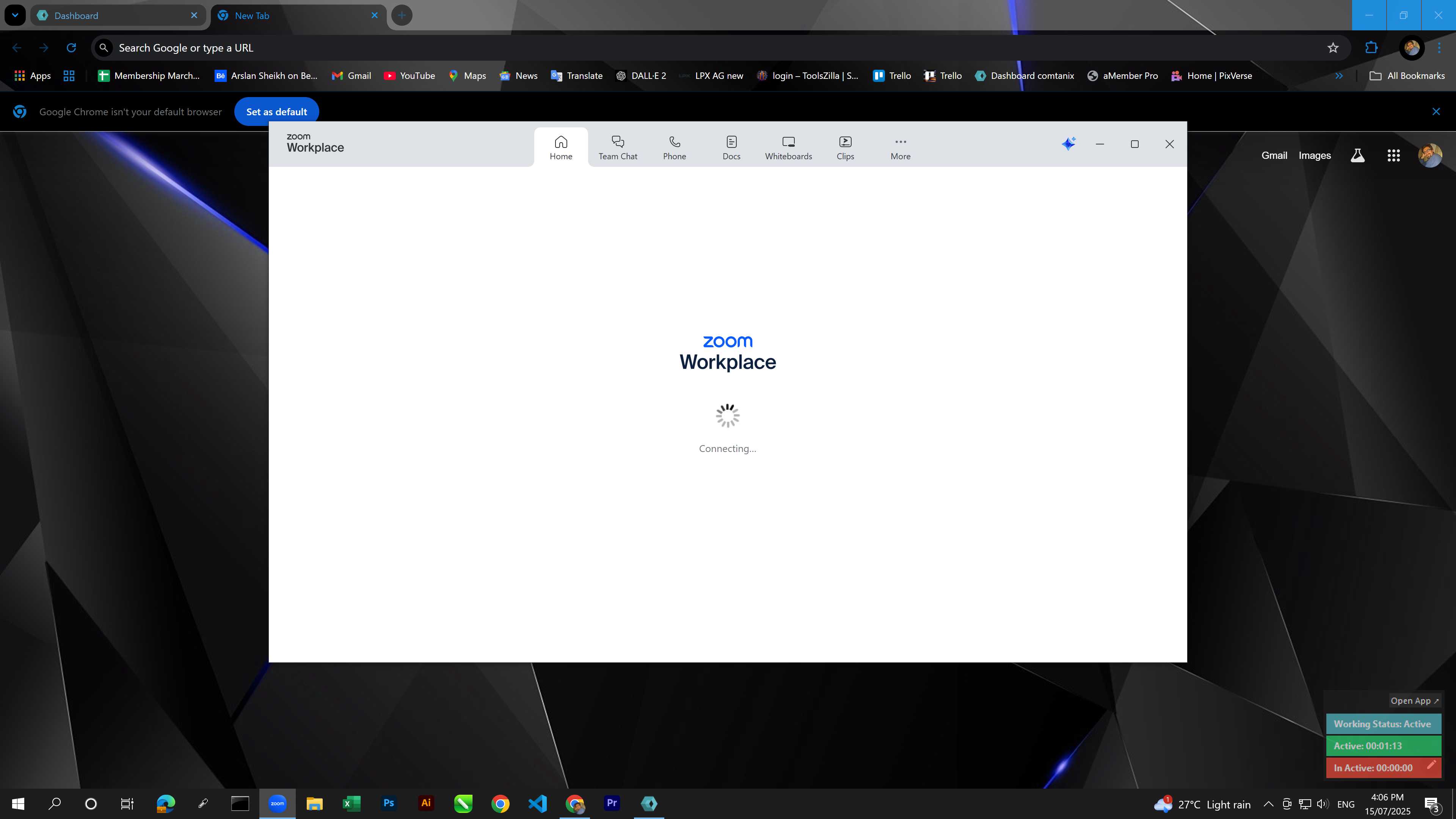Click the In Active edit pencil icon
Image resolution: width=1456 pixels, height=819 pixels.
point(1431,765)
